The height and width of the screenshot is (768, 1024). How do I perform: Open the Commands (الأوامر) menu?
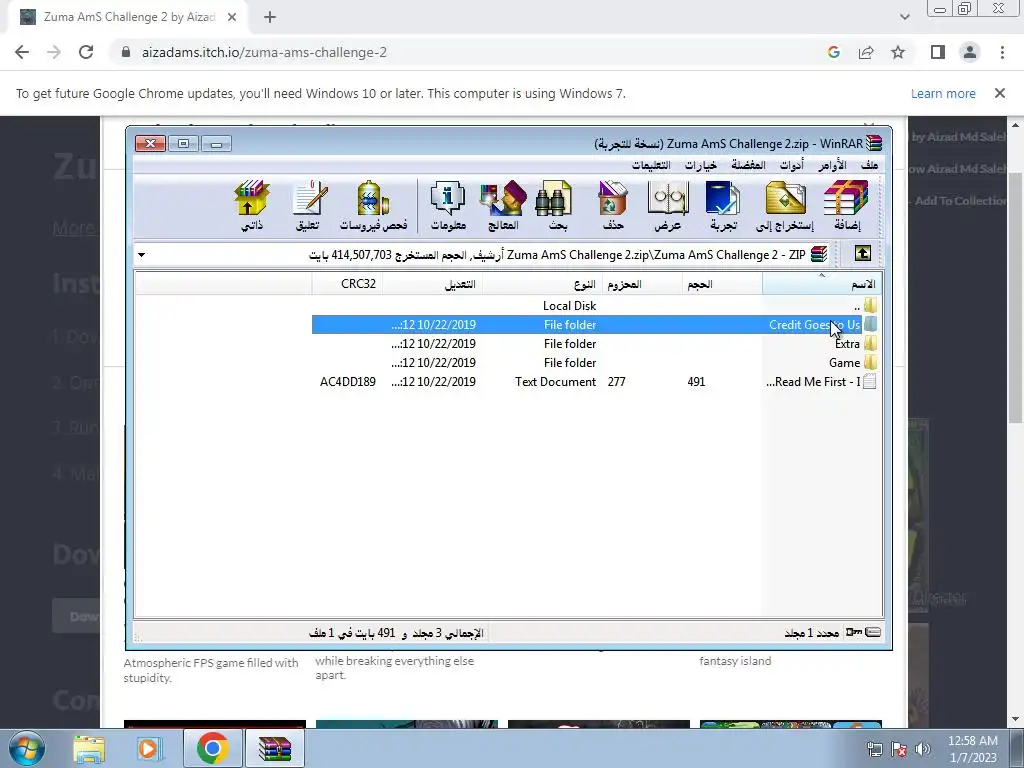(833, 165)
